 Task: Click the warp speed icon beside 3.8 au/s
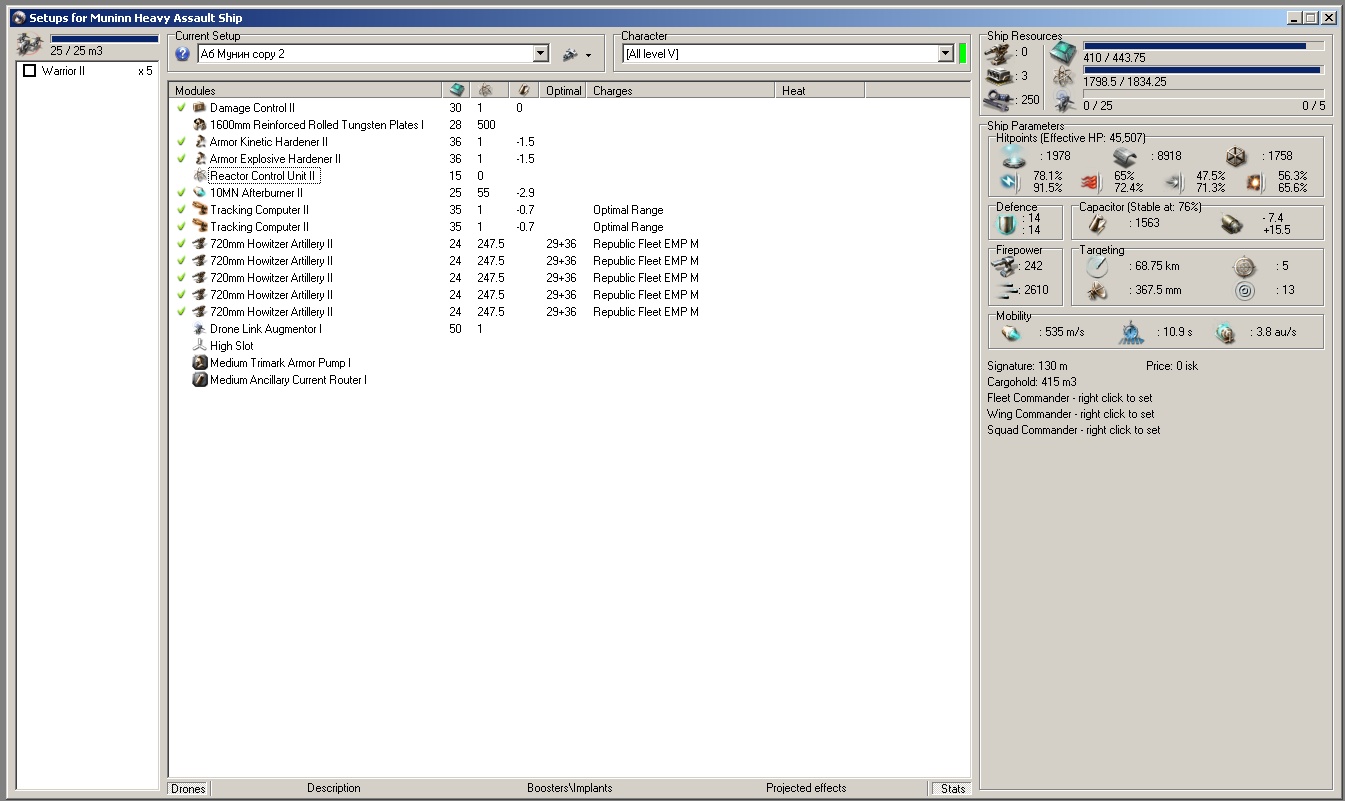point(1227,332)
